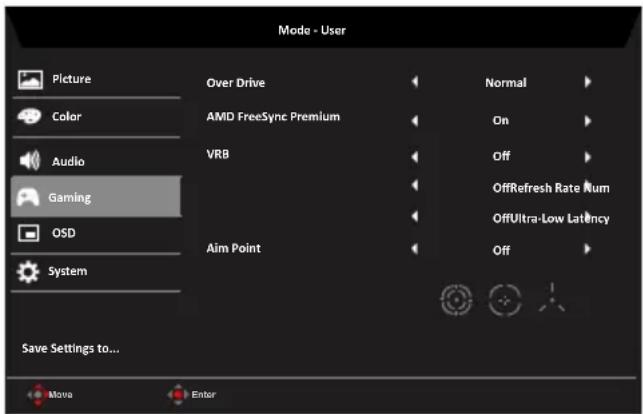Increase Over Drive with right arrow
Image resolution: width=643 pixels, height=414 pixels.
pyautogui.click(x=588, y=82)
